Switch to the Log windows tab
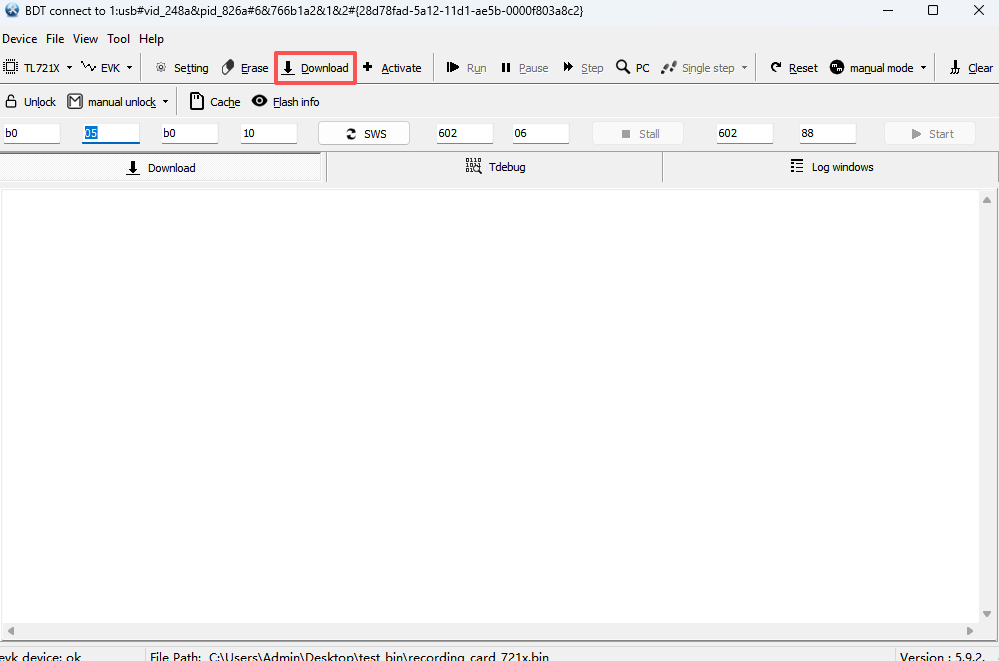This screenshot has height=661, width=999. coord(831,167)
